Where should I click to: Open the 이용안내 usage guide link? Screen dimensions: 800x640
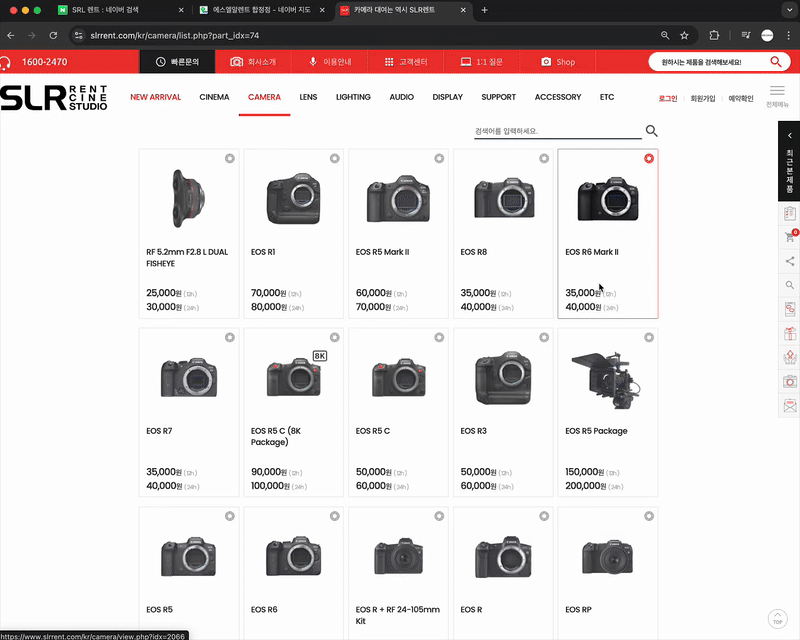click(330, 62)
